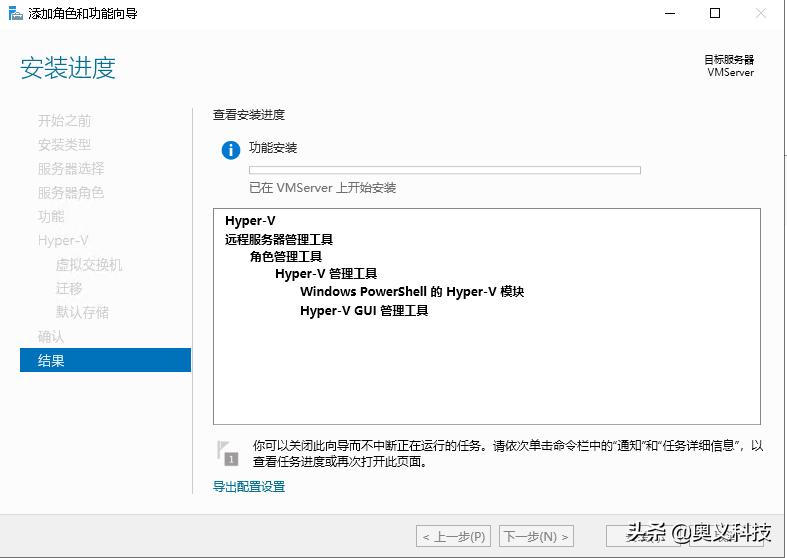Image resolution: width=787 pixels, height=558 pixels.
Task: Minimize the wizard window
Action: (670, 14)
